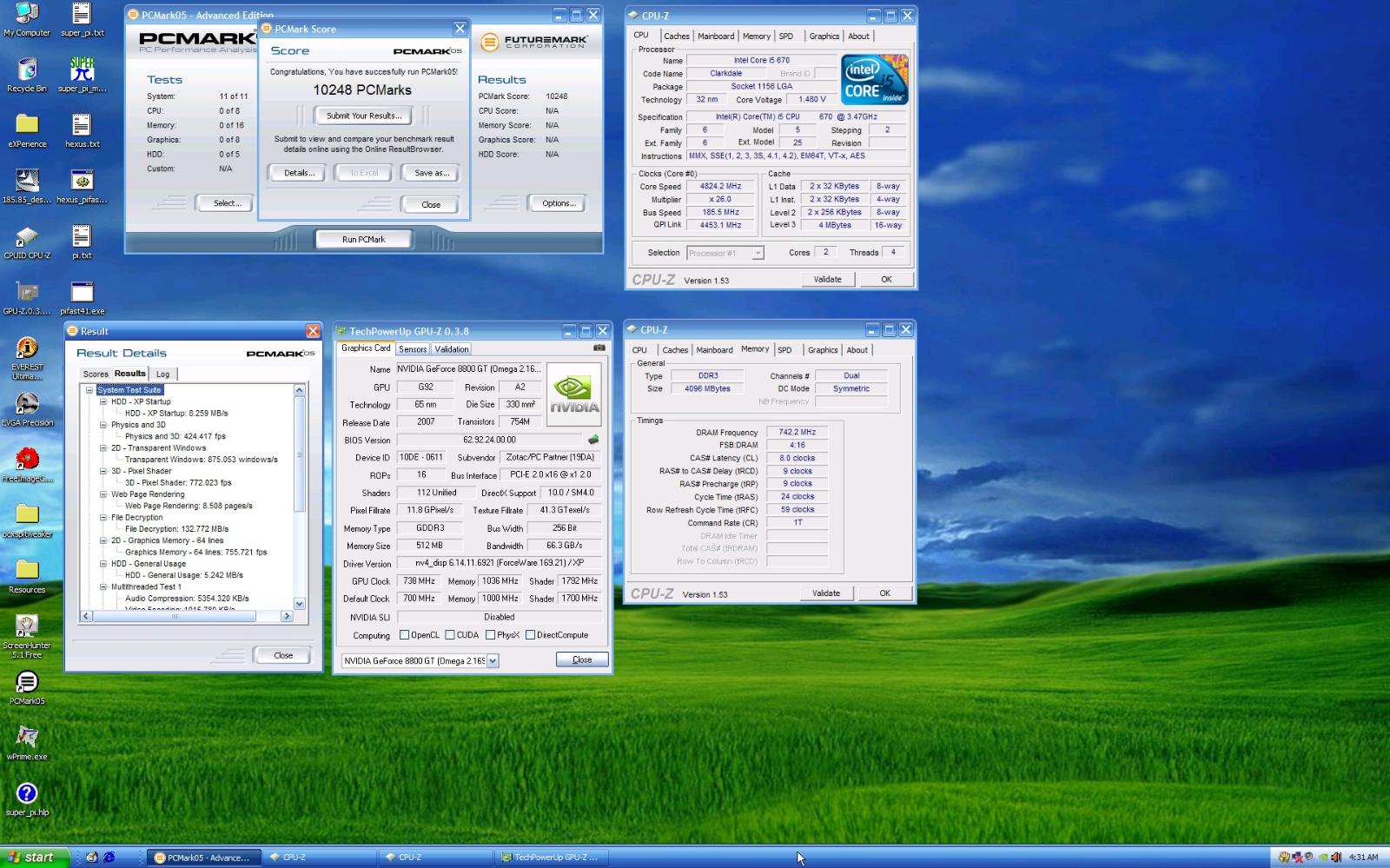
Task: Click Close button in Result window
Action: coord(283,655)
